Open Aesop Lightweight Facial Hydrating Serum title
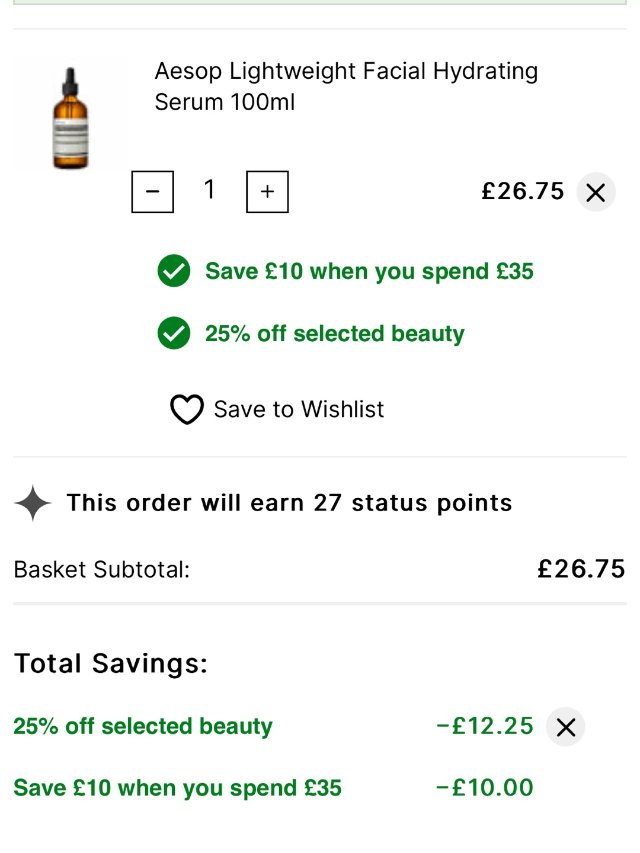 tap(346, 86)
